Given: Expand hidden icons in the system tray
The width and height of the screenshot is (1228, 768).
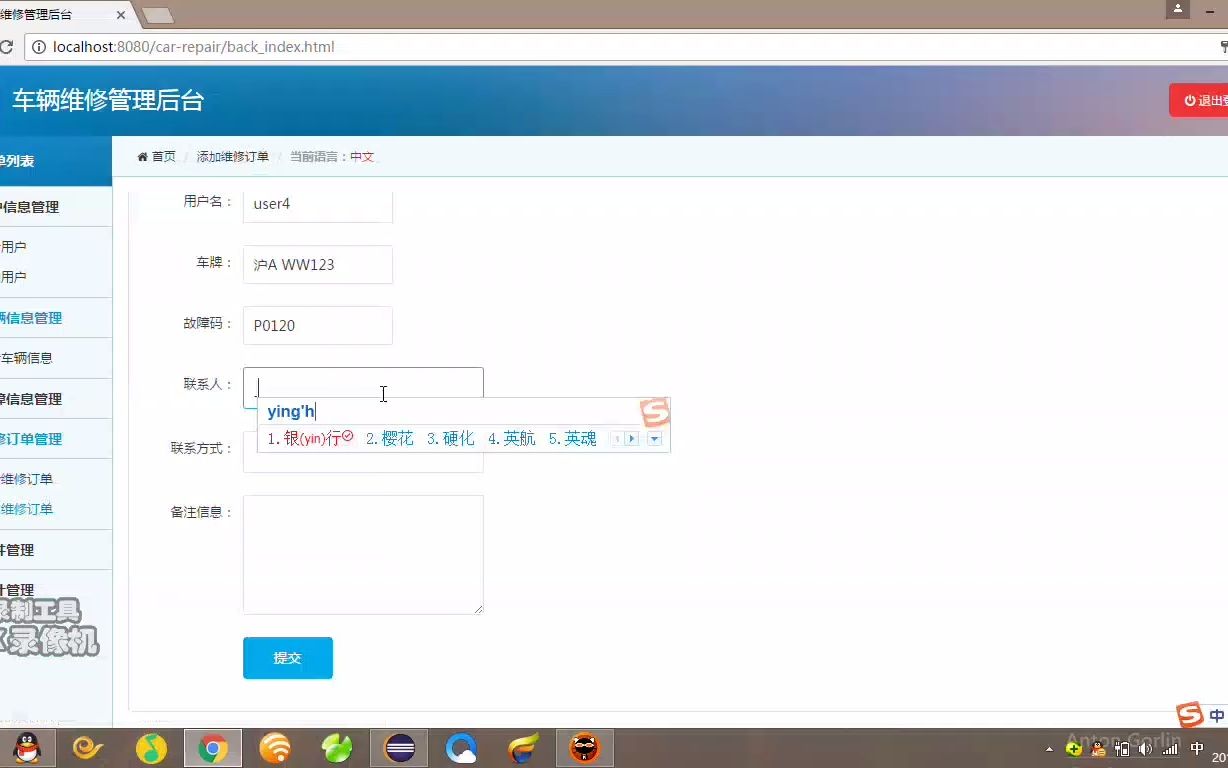Looking at the screenshot, I should click(1049, 748).
